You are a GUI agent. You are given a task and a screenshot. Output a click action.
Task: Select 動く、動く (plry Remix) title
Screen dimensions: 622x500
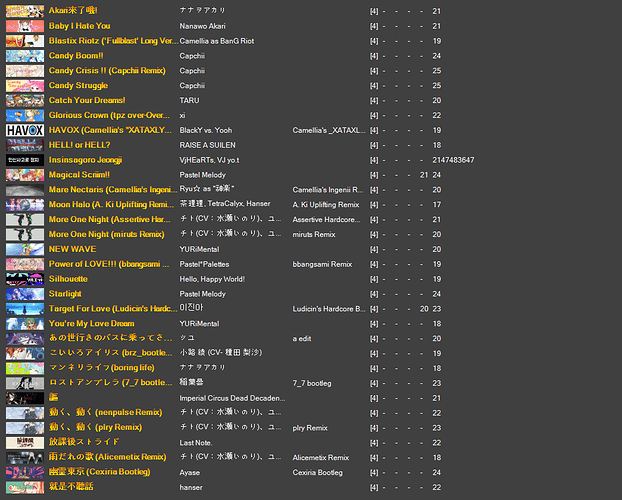tap(95, 428)
